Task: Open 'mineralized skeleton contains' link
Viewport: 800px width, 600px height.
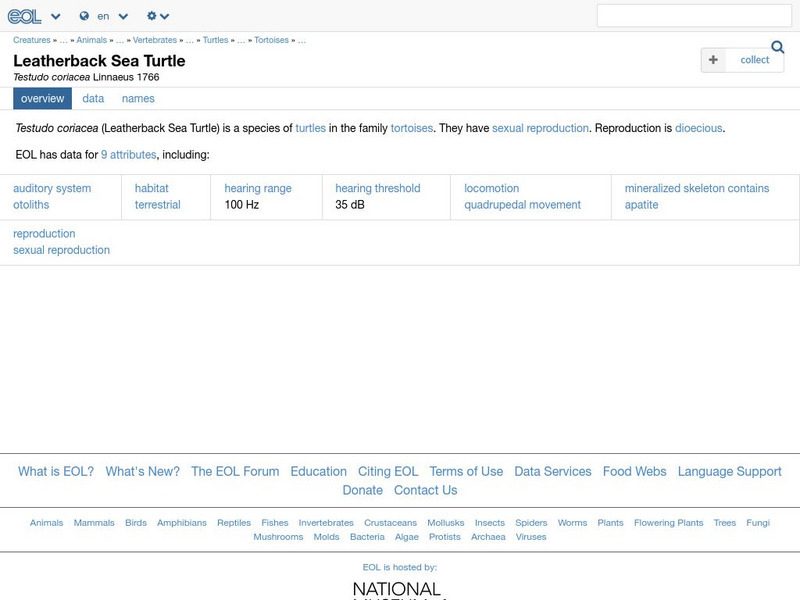Action: coord(697,188)
